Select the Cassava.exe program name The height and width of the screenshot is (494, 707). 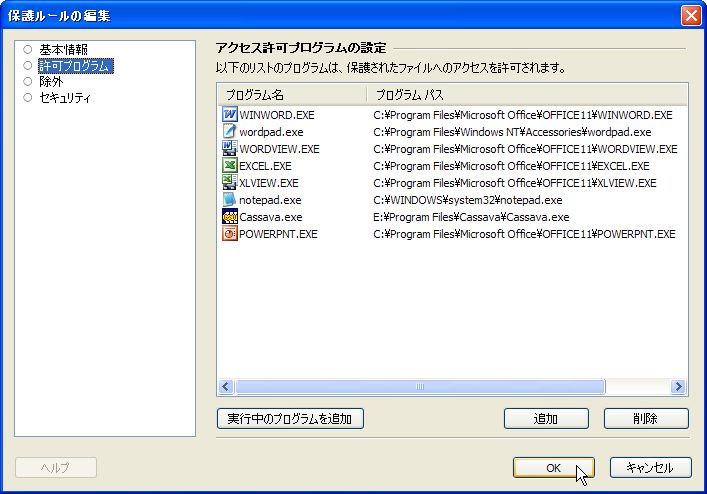click(x=271, y=217)
